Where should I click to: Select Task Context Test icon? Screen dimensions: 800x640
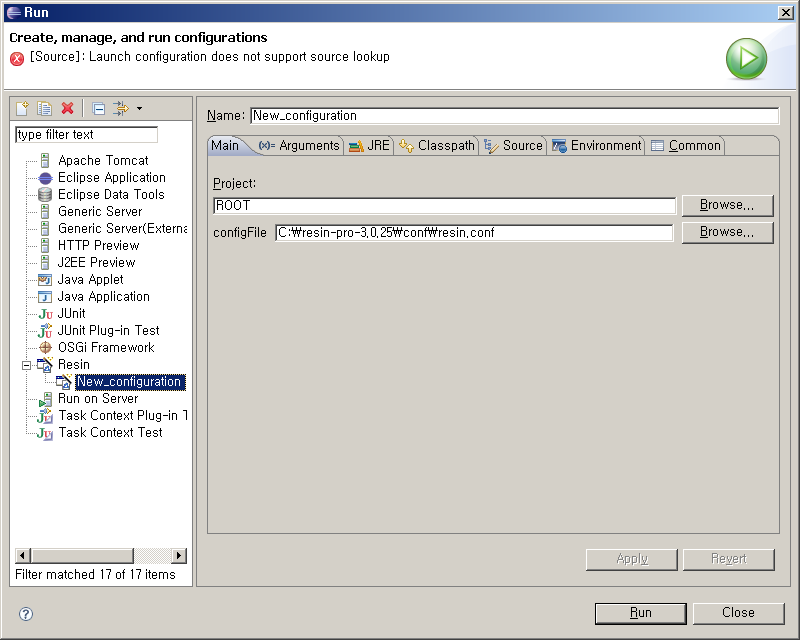pyautogui.click(x=45, y=433)
